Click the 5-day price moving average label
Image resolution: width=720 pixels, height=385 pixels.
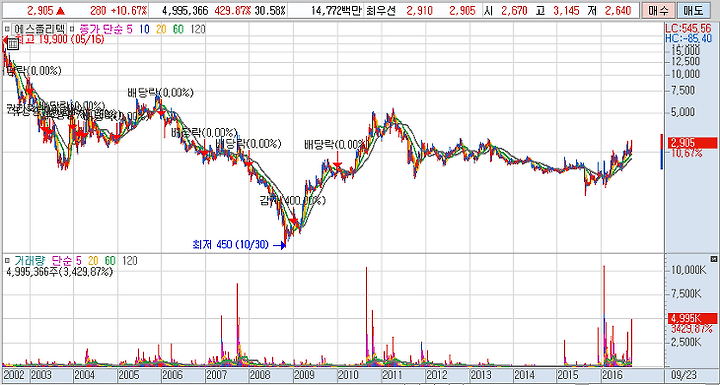129,29
